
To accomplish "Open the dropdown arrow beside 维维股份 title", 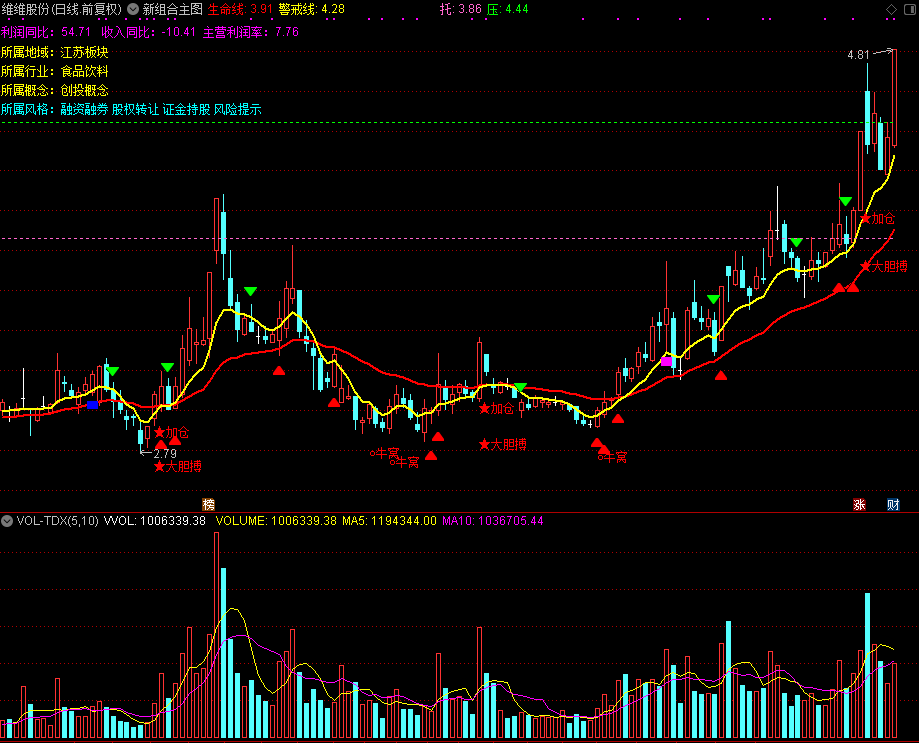I will tap(133, 9).
